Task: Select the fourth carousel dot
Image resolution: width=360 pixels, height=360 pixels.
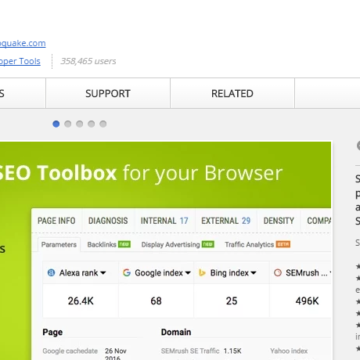Action: 91,124
